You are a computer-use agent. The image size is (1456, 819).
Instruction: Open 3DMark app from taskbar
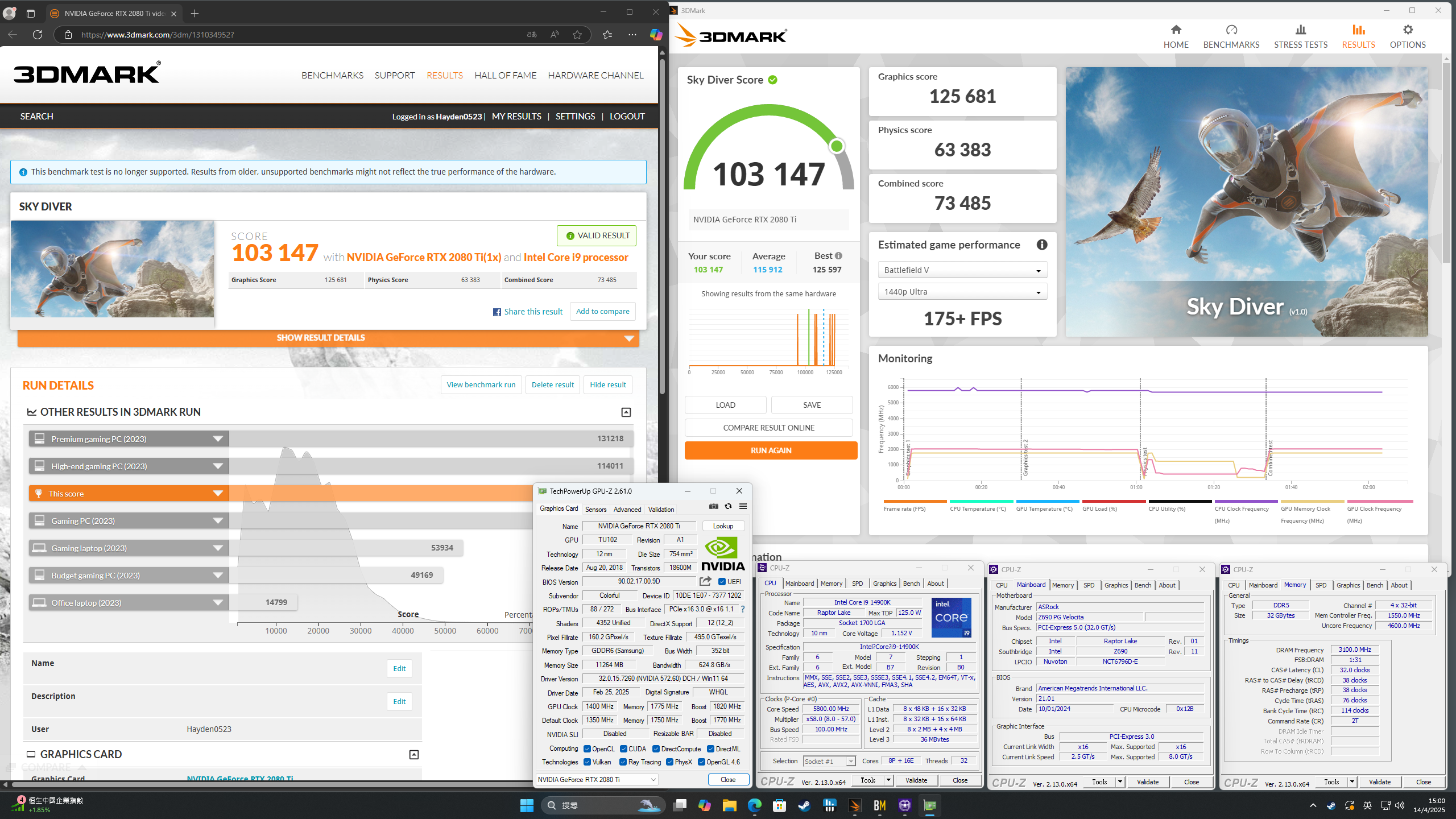pos(855,805)
